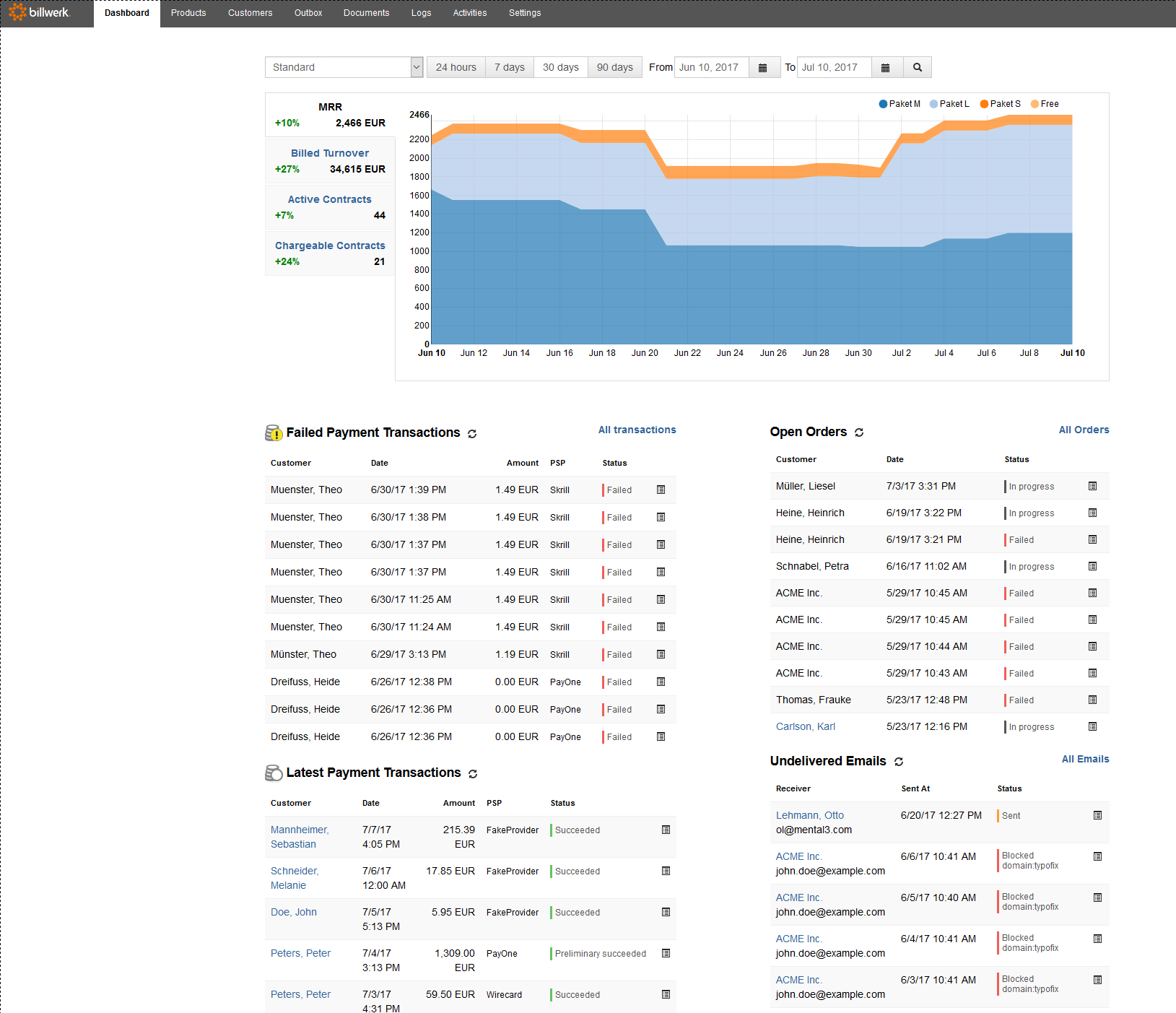Screen dimensions: 1176x1013
Task: Refresh the Undelivered Emails list
Action: point(899,762)
